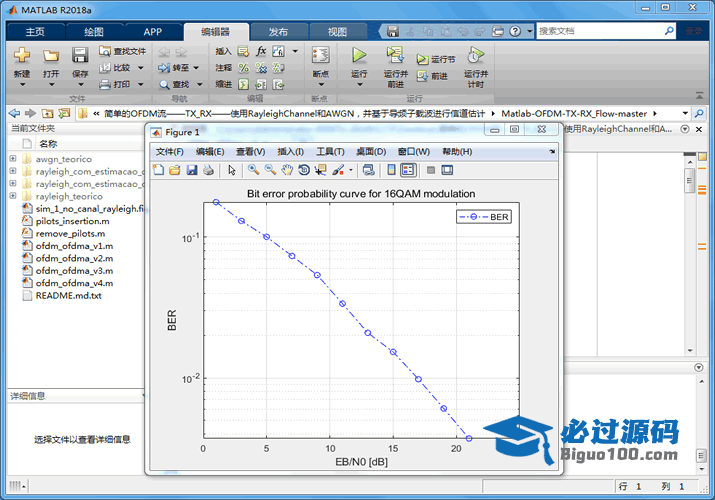Expand rayleigh_com_estimacao first folder
715x500 pixels.
click(x=13, y=171)
